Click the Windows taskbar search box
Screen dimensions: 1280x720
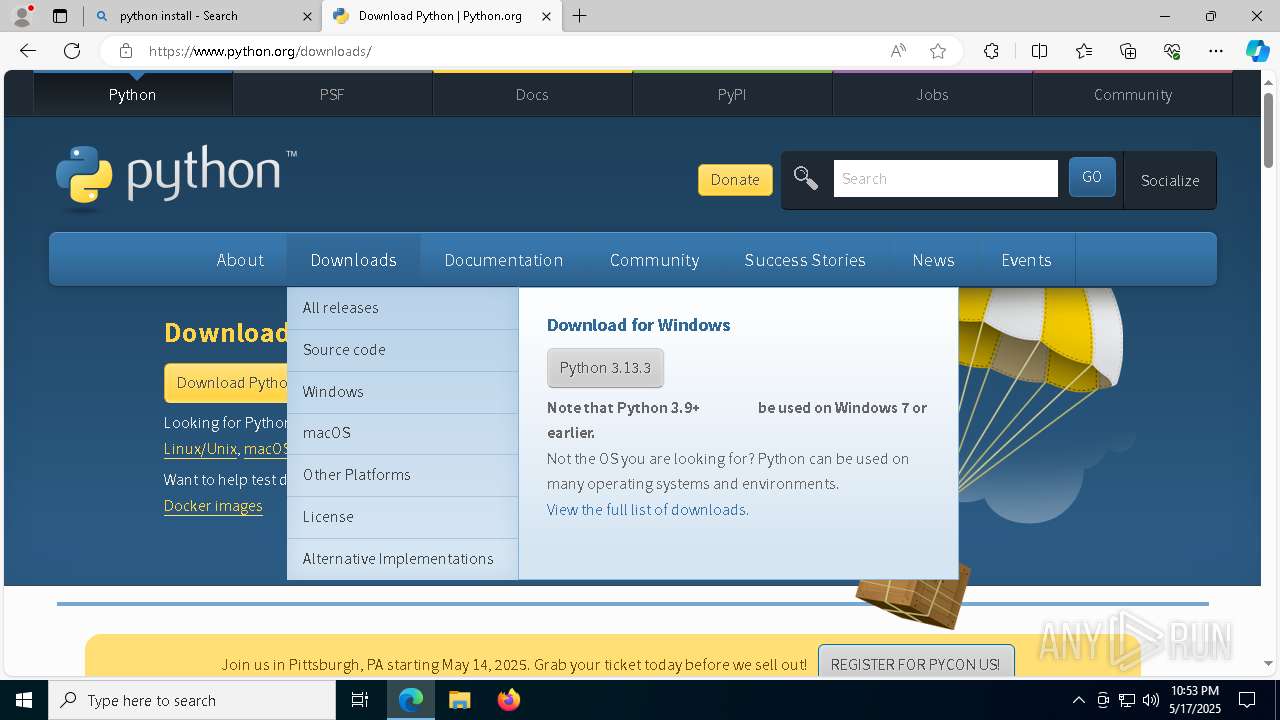(192, 700)
